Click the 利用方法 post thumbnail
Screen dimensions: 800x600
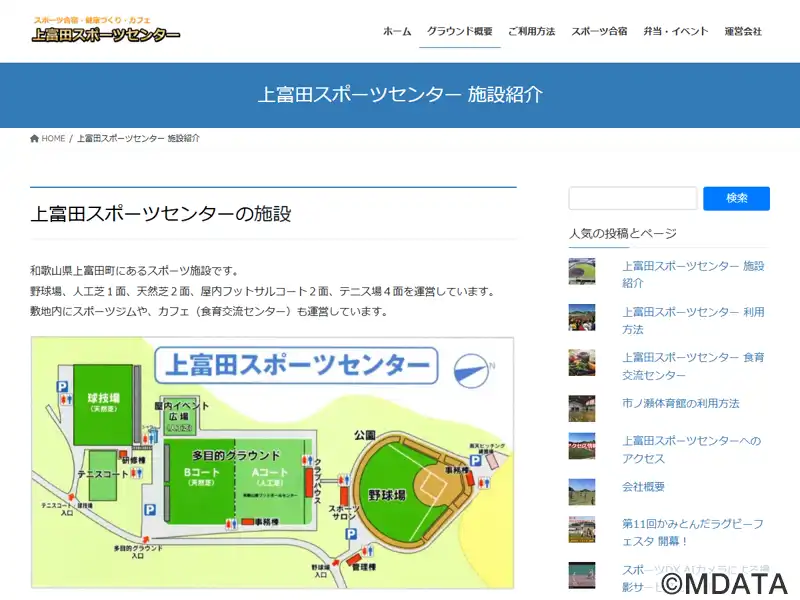coord(582,317)
